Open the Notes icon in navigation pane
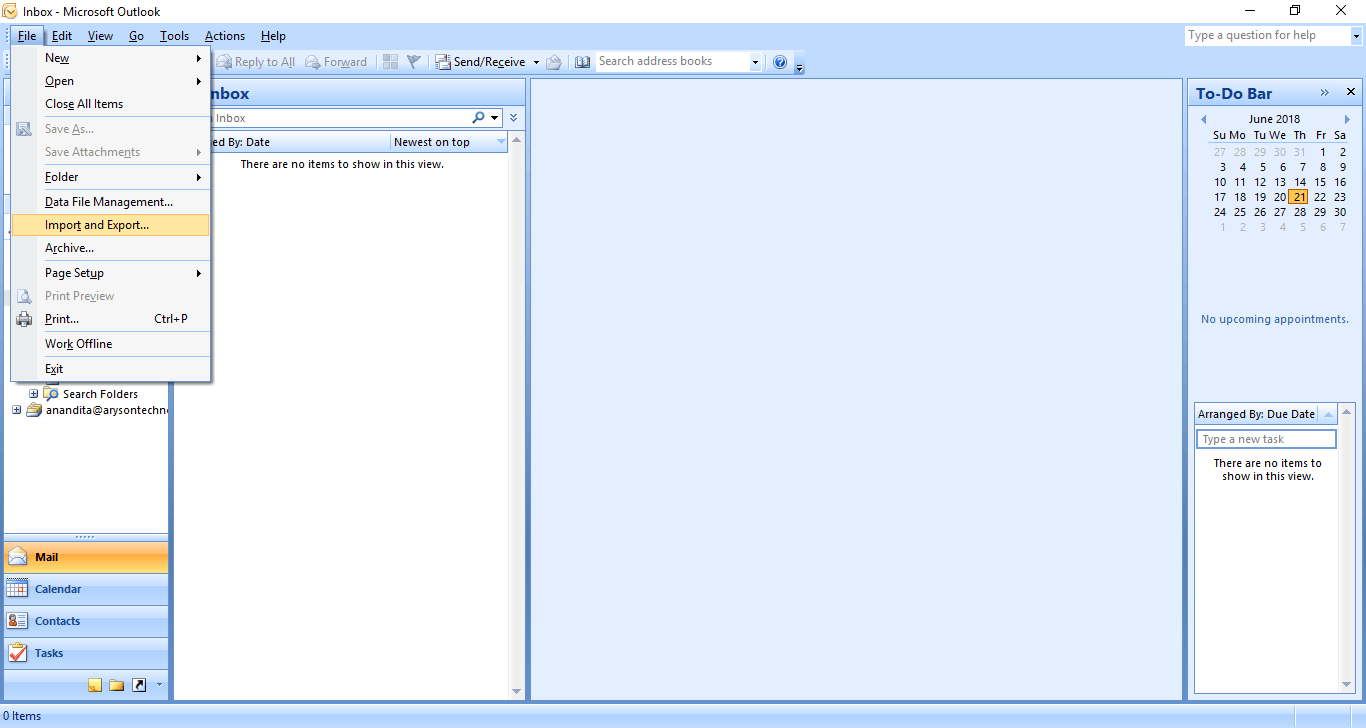1366x728 pixels. click(x=95, y=685)
